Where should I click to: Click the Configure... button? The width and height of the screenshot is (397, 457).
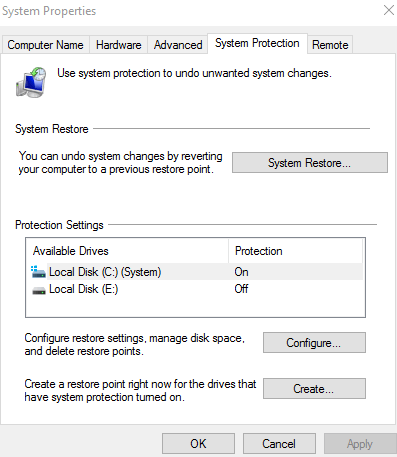[x=314, y=342]
